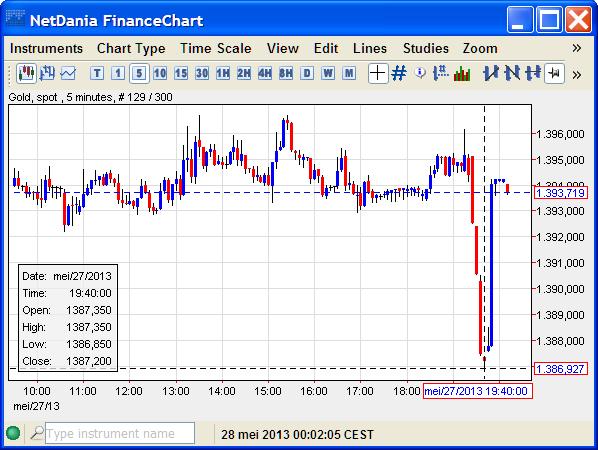This screenshot has width=598, height=450.
Task: Open the Instruments menu
Action: 46,48
